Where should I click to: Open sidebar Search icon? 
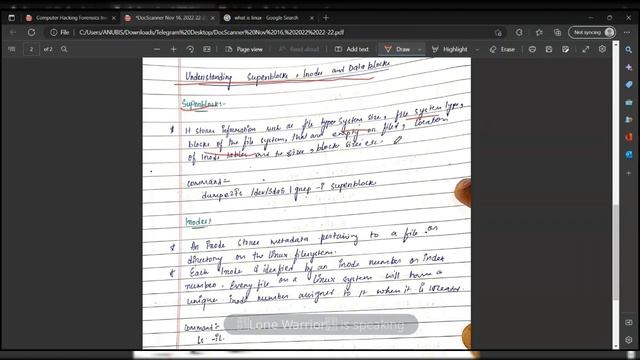(x=629, y=49)
